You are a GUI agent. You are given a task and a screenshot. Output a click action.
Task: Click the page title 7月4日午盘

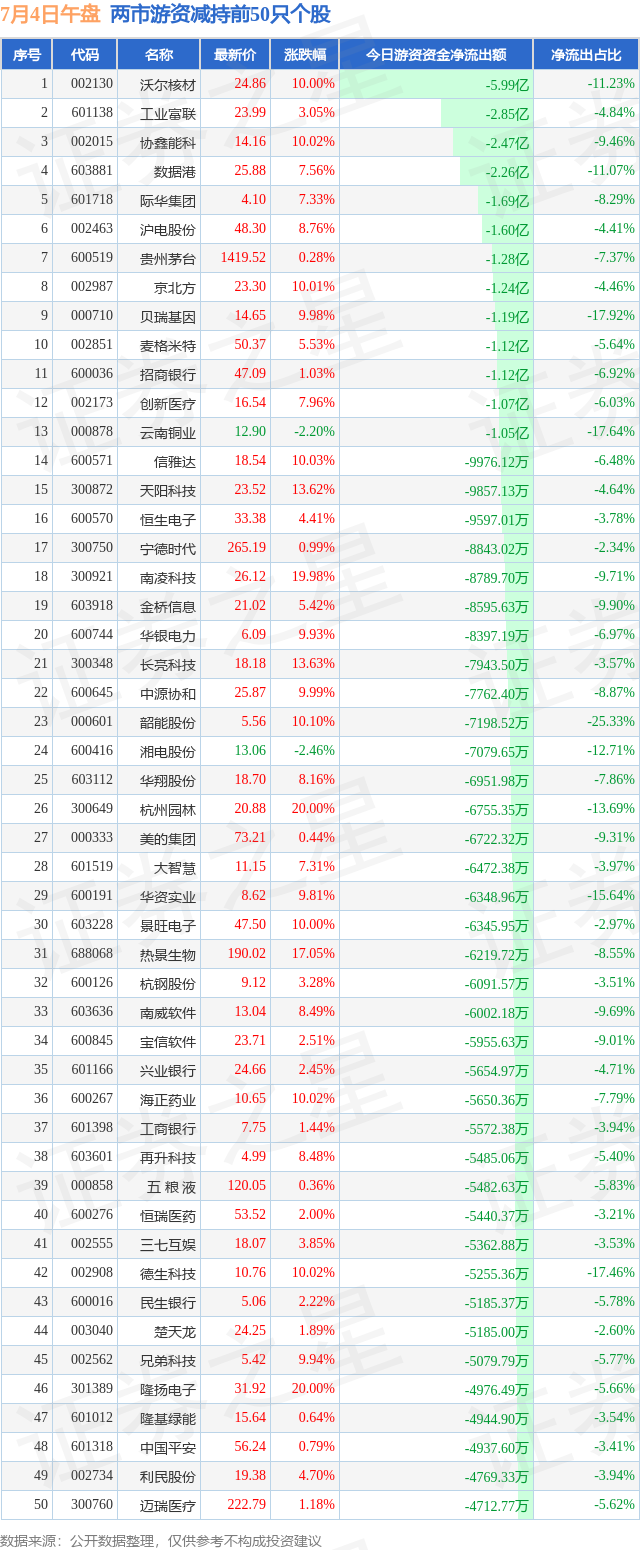[51, 13]
